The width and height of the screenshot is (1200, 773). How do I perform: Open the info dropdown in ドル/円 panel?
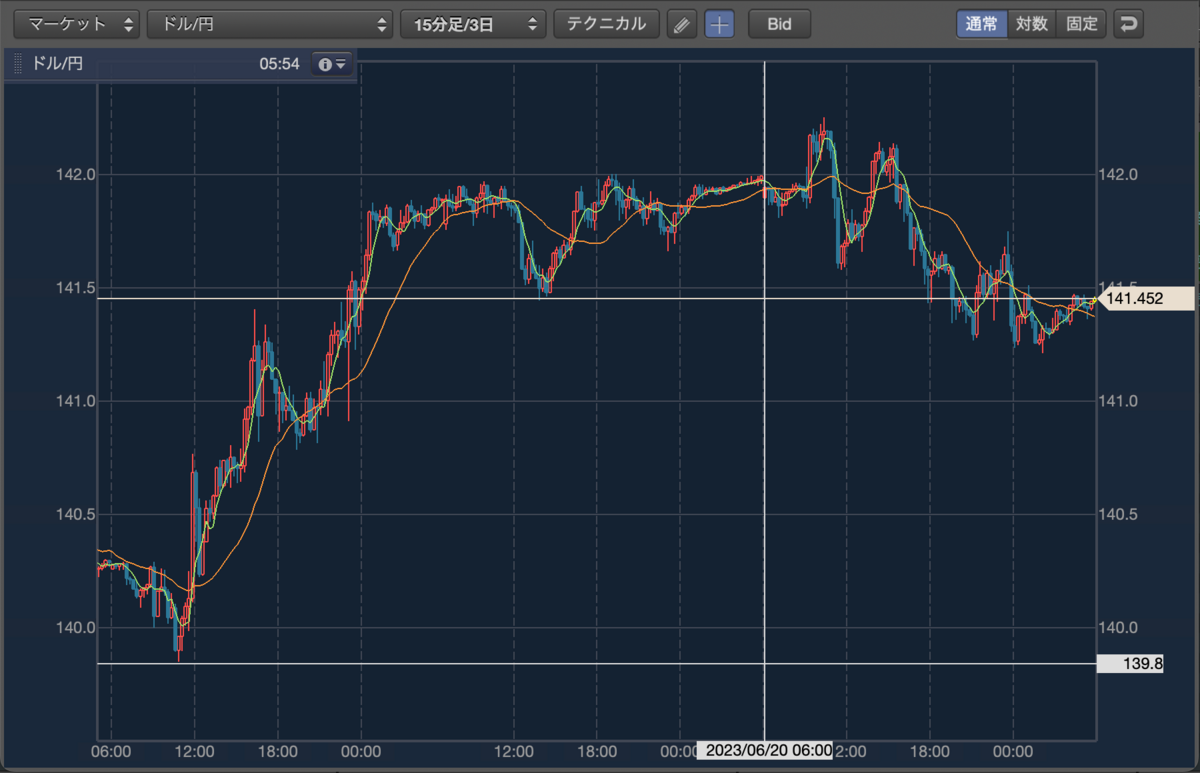332,64
